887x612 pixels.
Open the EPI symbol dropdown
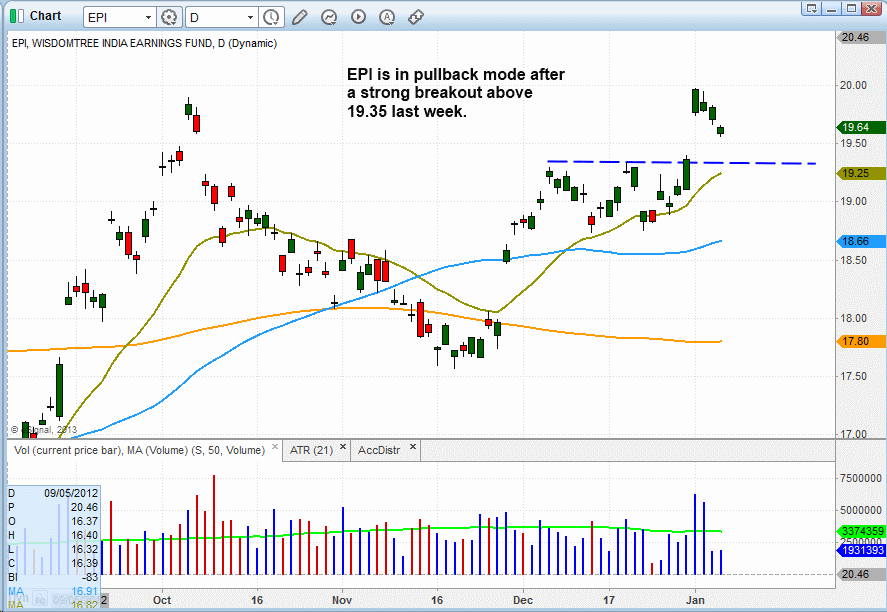148,17
